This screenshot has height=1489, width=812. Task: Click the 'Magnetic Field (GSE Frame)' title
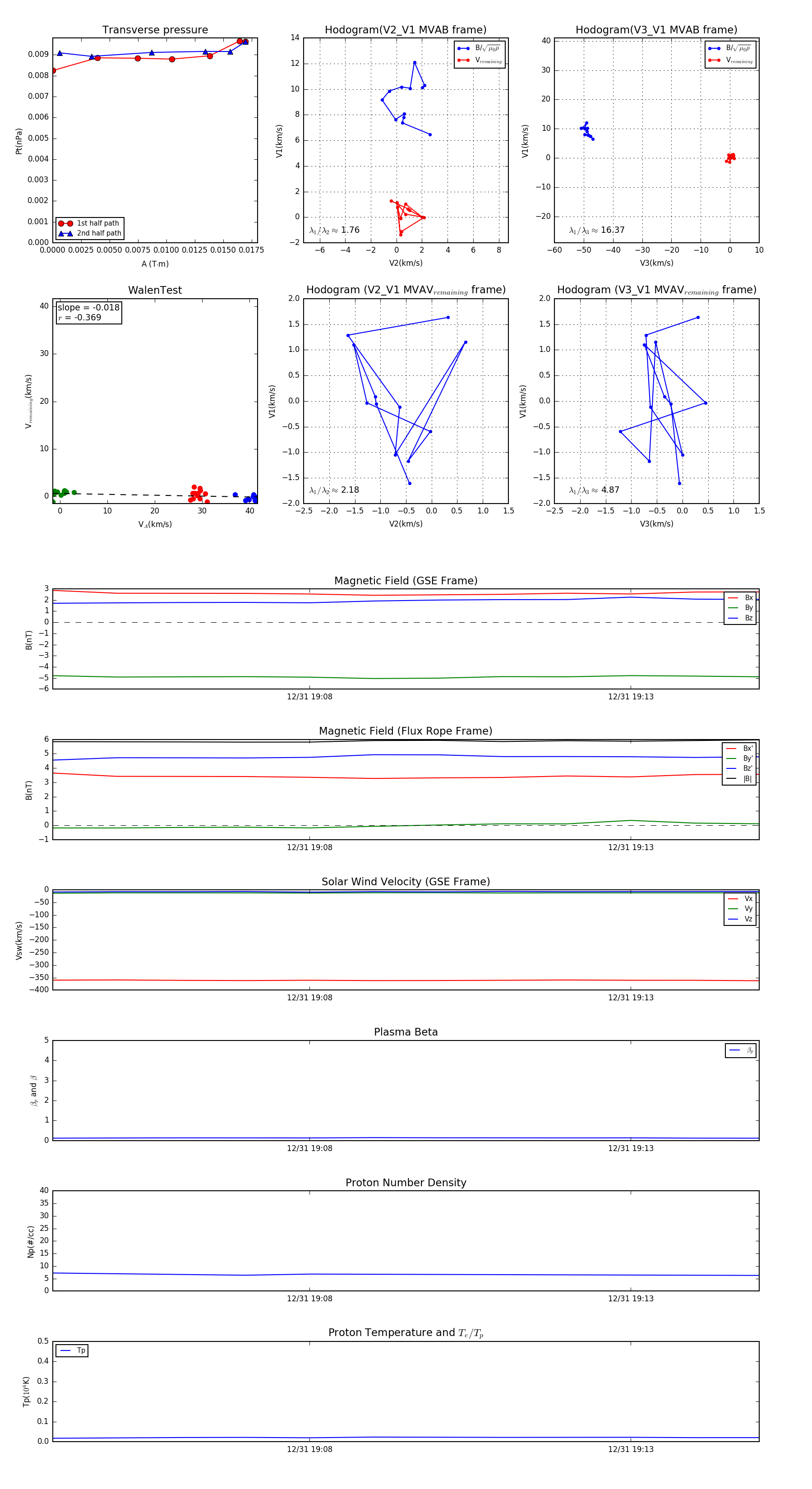[x=406, y=581]
